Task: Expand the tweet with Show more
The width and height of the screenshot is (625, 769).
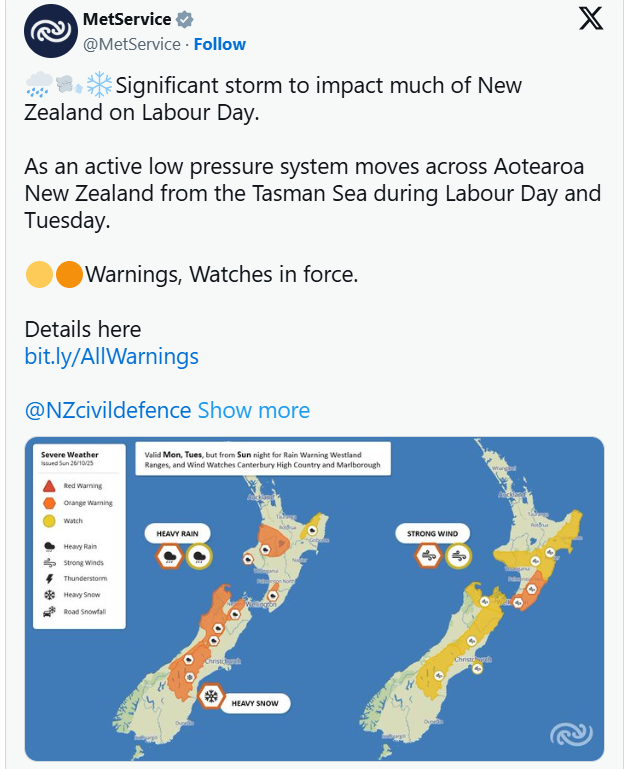Action: (x=254, y=410)
